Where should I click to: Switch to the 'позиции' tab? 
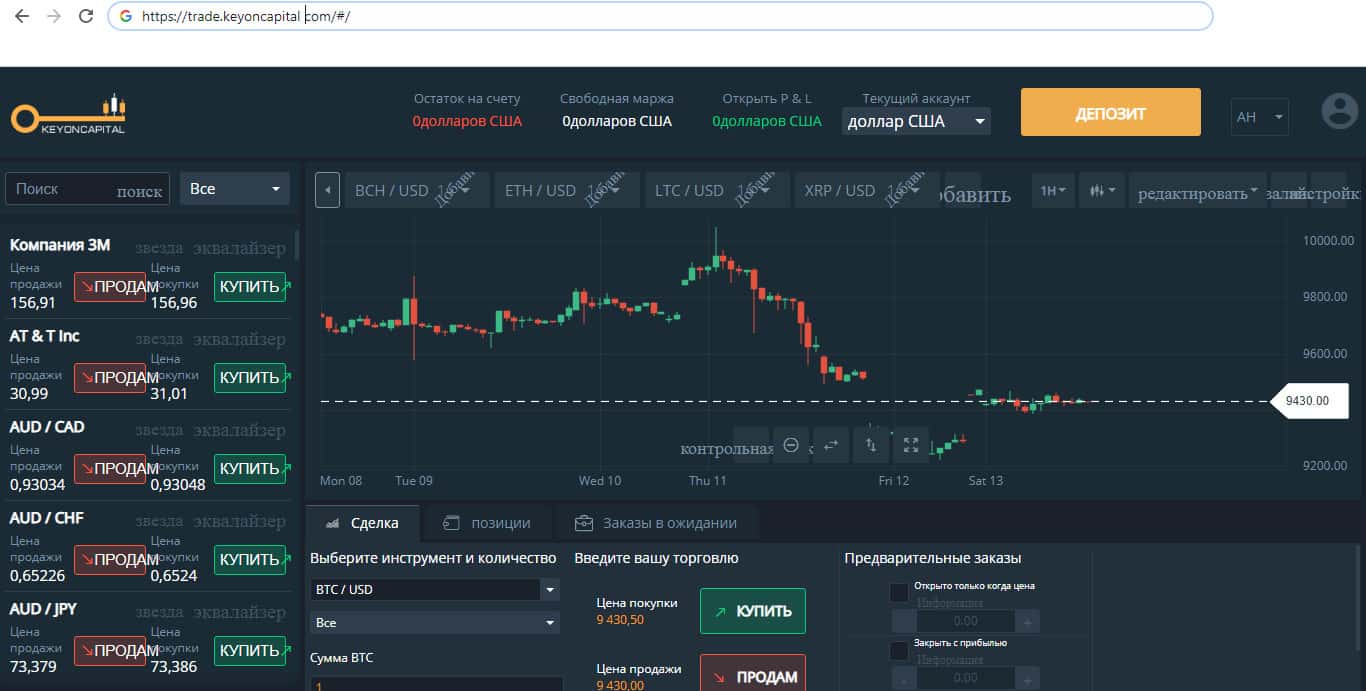click(487, 523)
